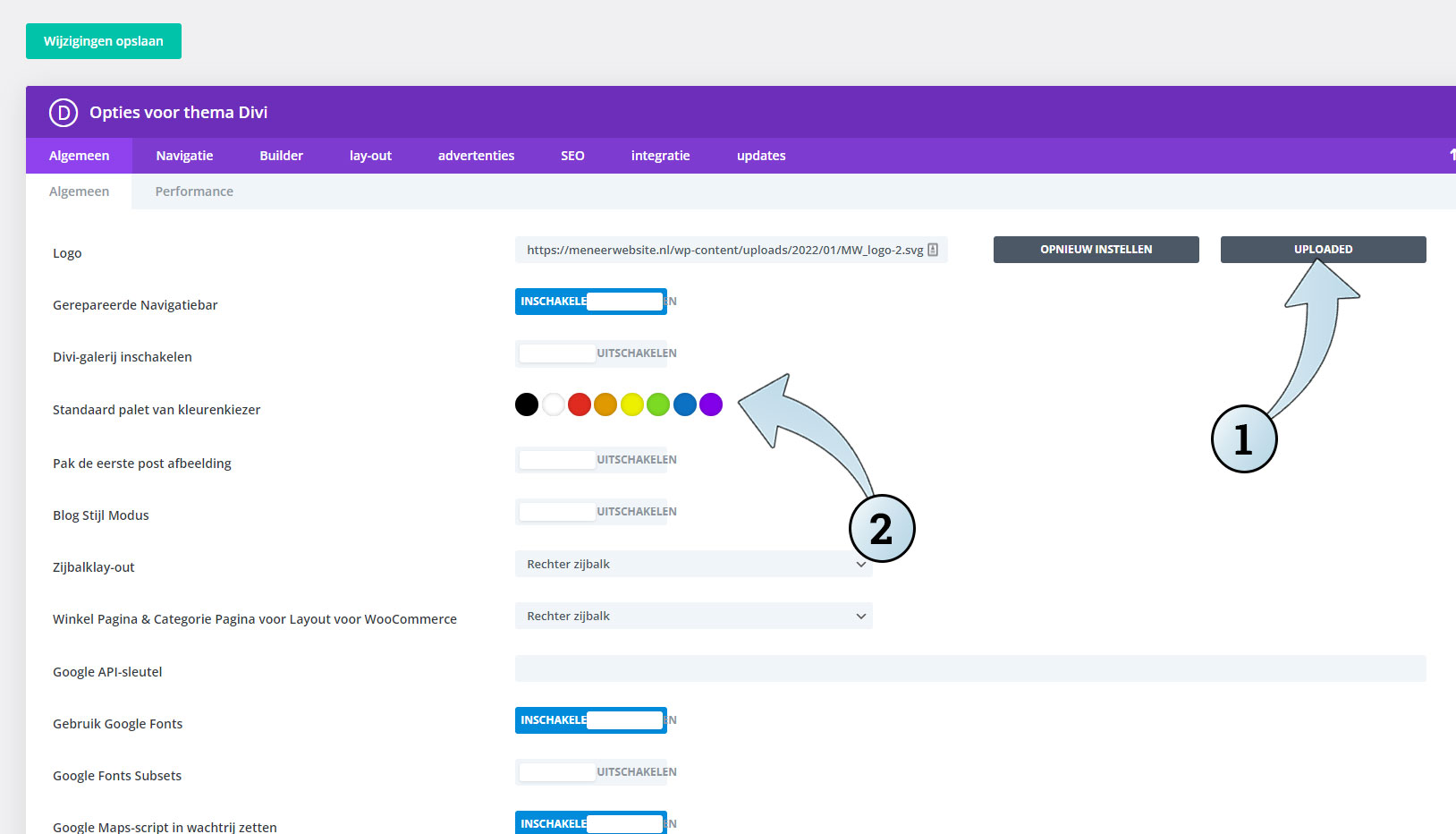Click numbered marker 2 annotation

tap(881, 529)
